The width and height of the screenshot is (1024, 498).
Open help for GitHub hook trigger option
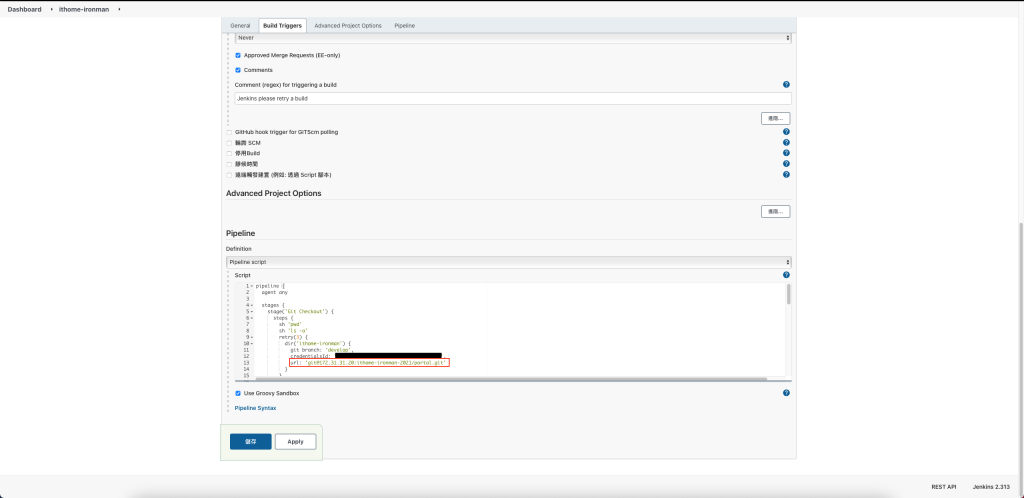click(x=786, y=132)
